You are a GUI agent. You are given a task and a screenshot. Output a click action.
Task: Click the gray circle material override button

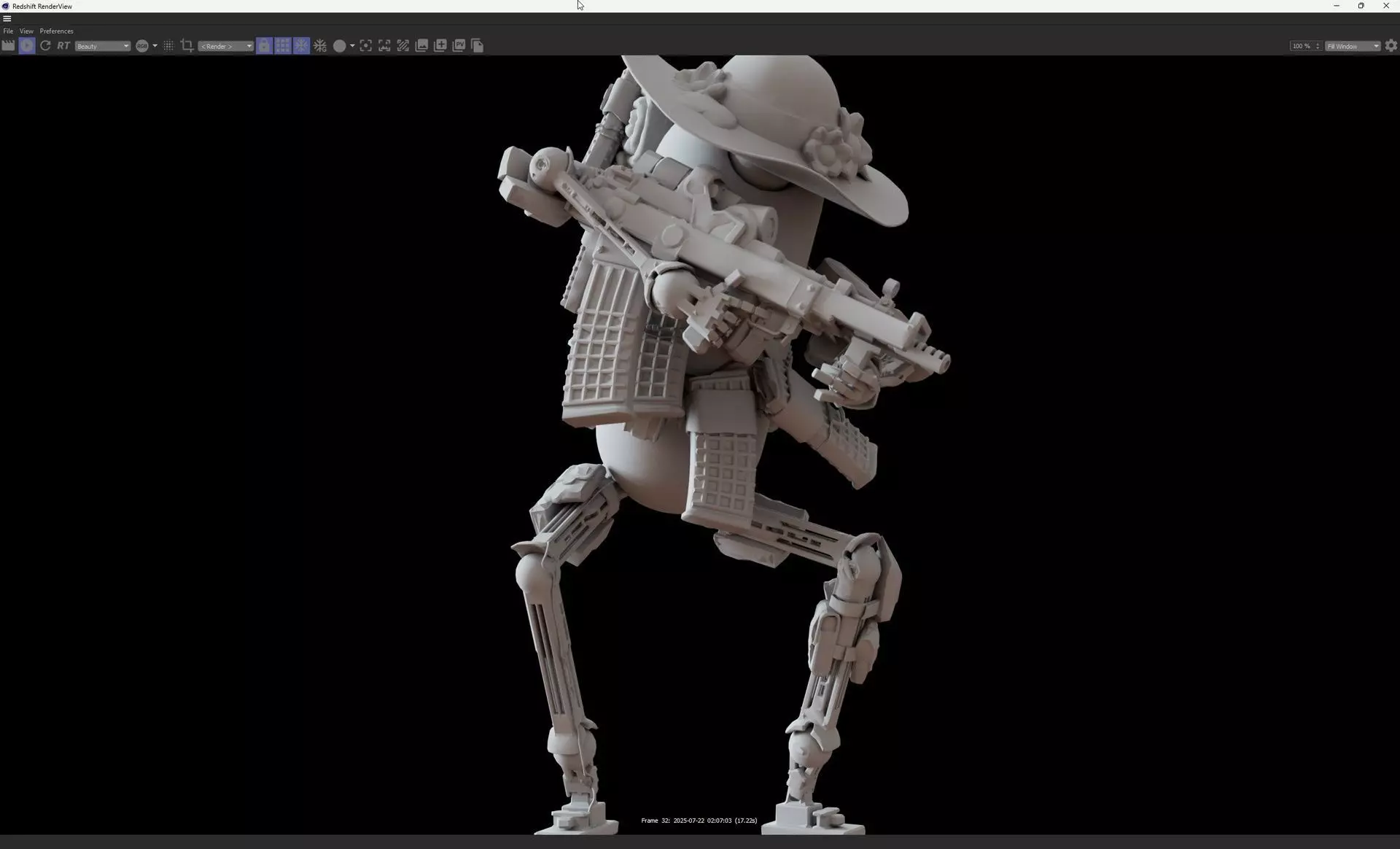pyautogui.click(x=339, y=46)
